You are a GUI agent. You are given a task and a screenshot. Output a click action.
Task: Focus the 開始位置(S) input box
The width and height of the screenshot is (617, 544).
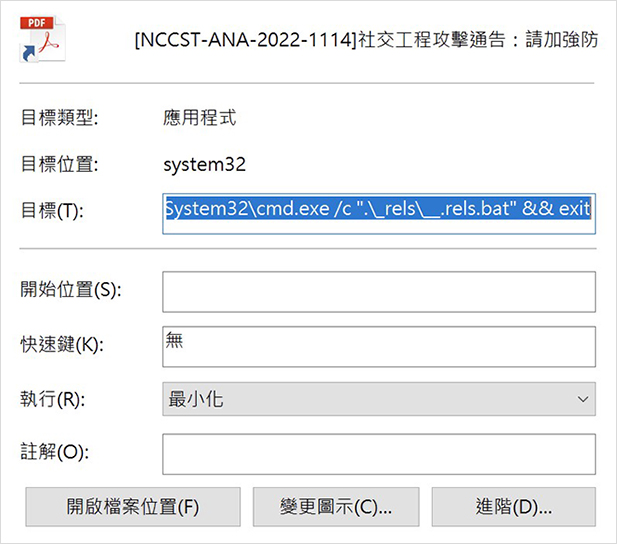point(379,292)
